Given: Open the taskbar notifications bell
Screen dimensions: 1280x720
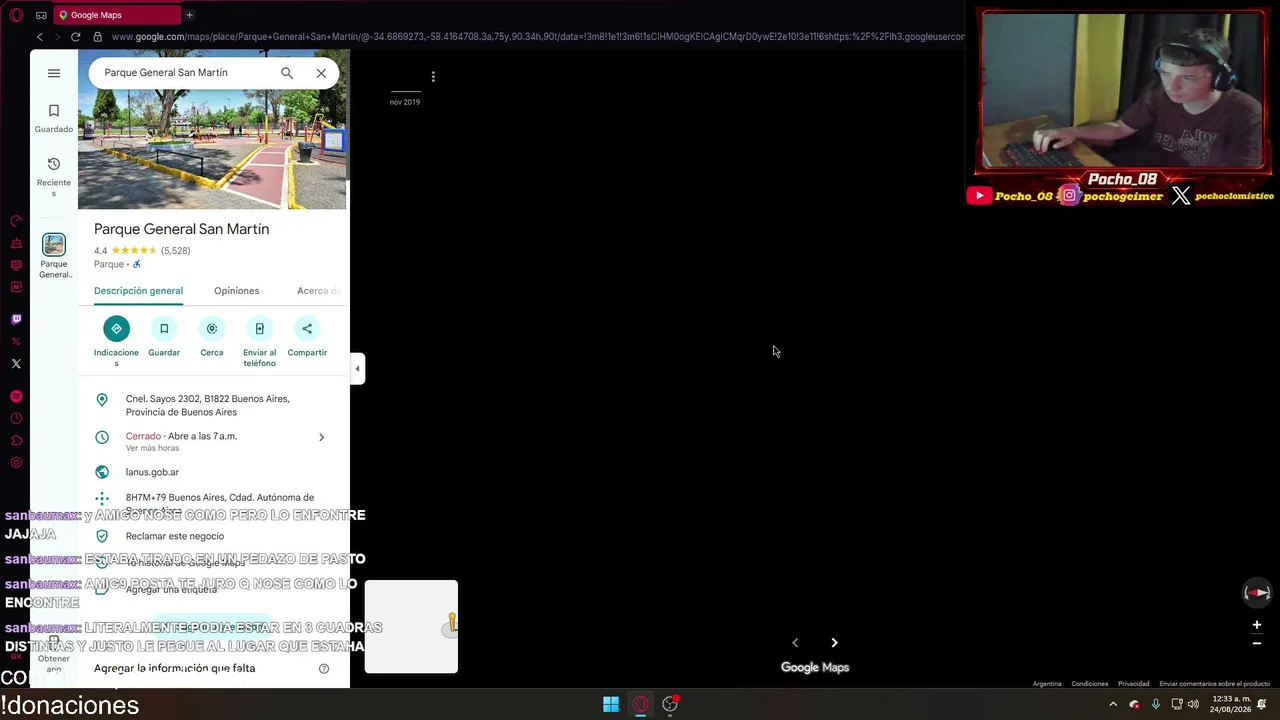Looking at the screenshot, I should pyautogui.click(x=1263, y=704).
